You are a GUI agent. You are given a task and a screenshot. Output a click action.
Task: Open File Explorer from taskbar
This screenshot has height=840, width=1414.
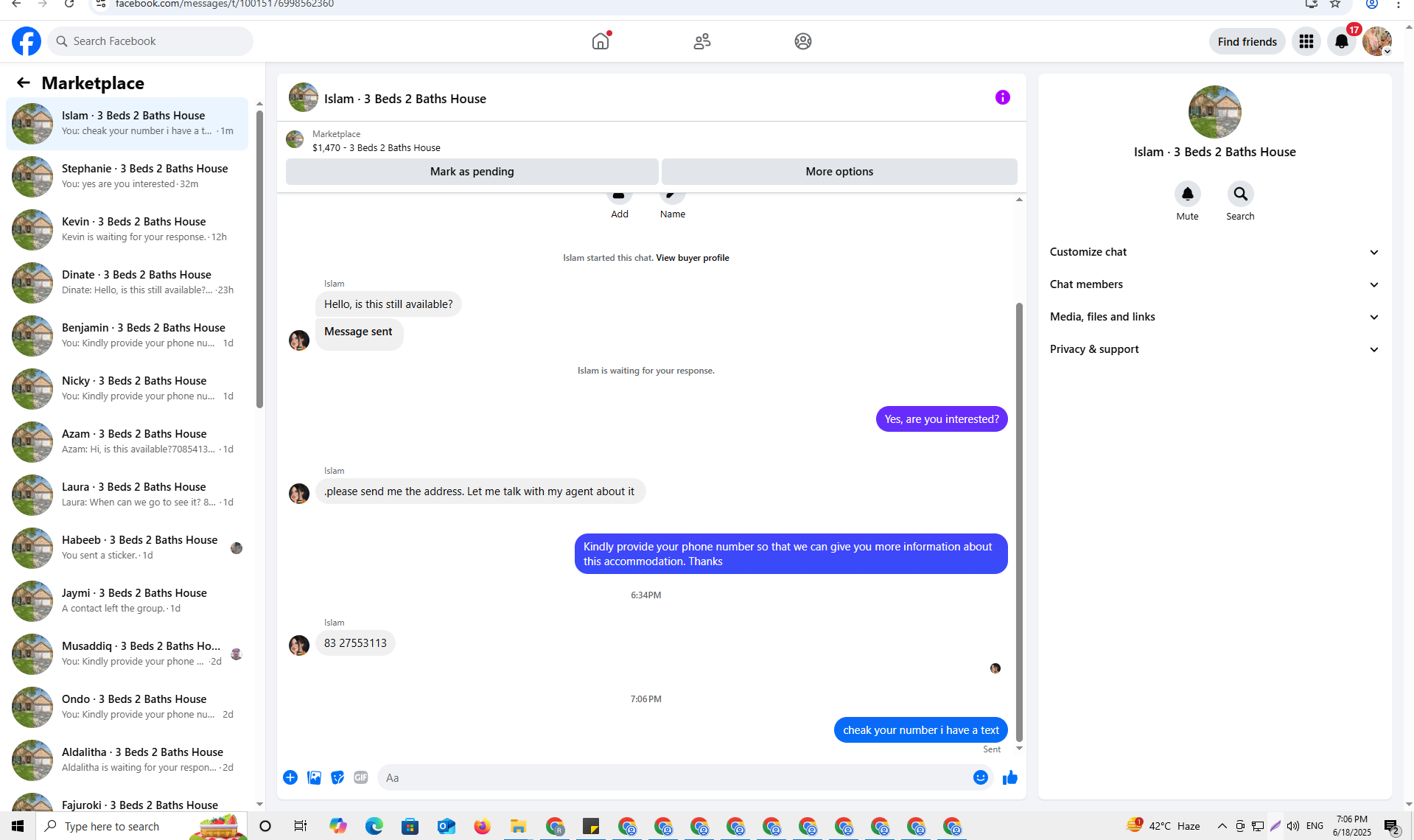point(519,826)
